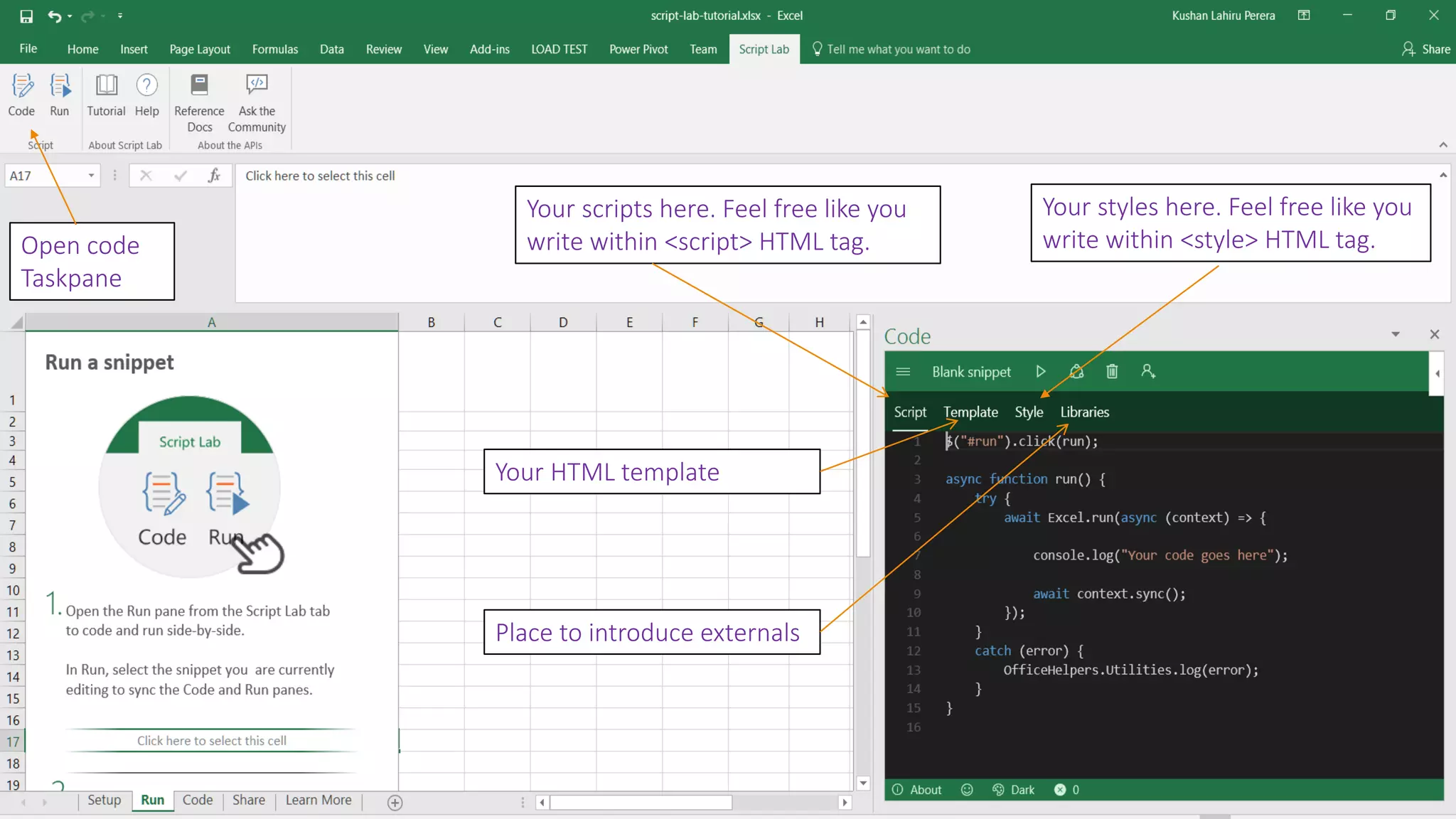This screenshot has height=819, width=1456.
Task: Delete the snippet with trash icon
Action: [x=1112, y=371]
